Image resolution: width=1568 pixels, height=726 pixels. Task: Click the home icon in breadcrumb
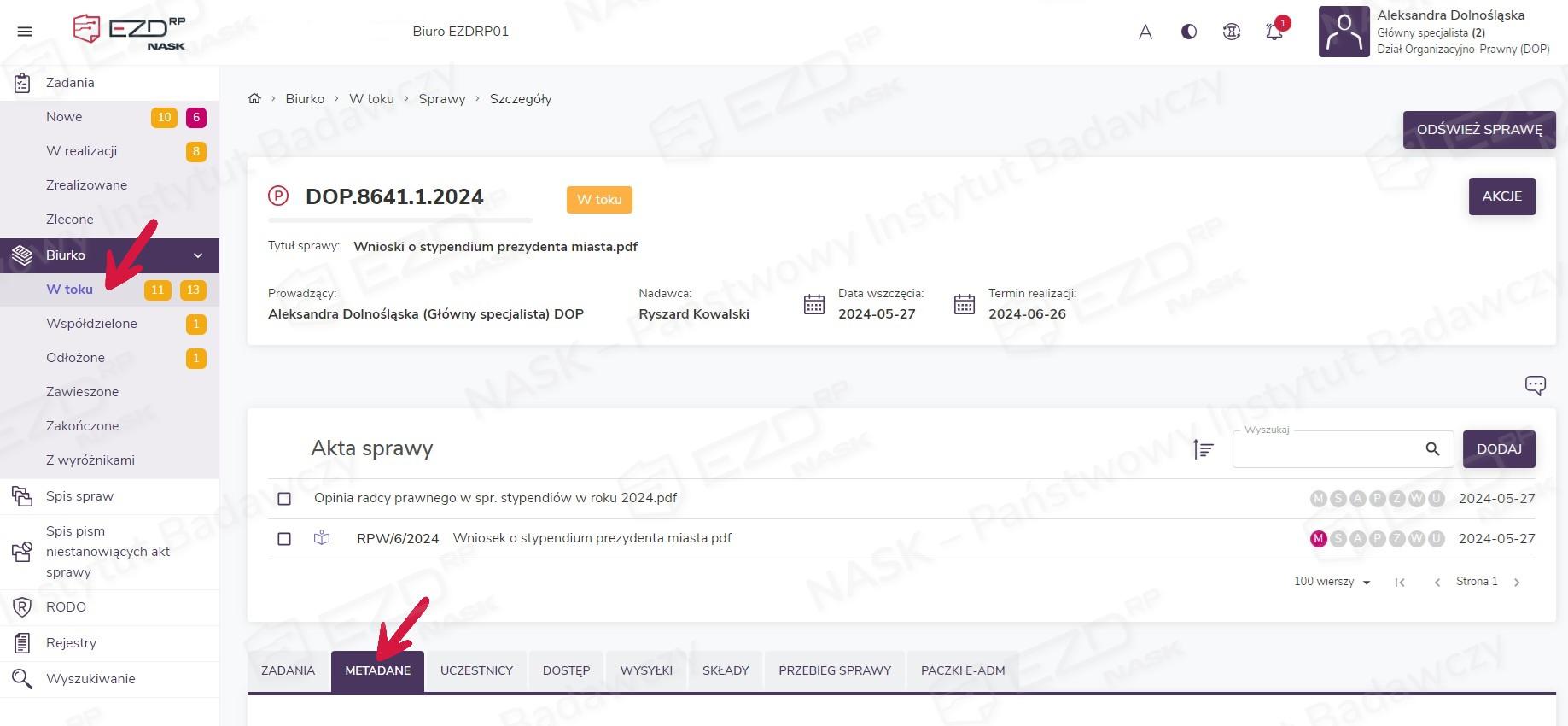254,99
